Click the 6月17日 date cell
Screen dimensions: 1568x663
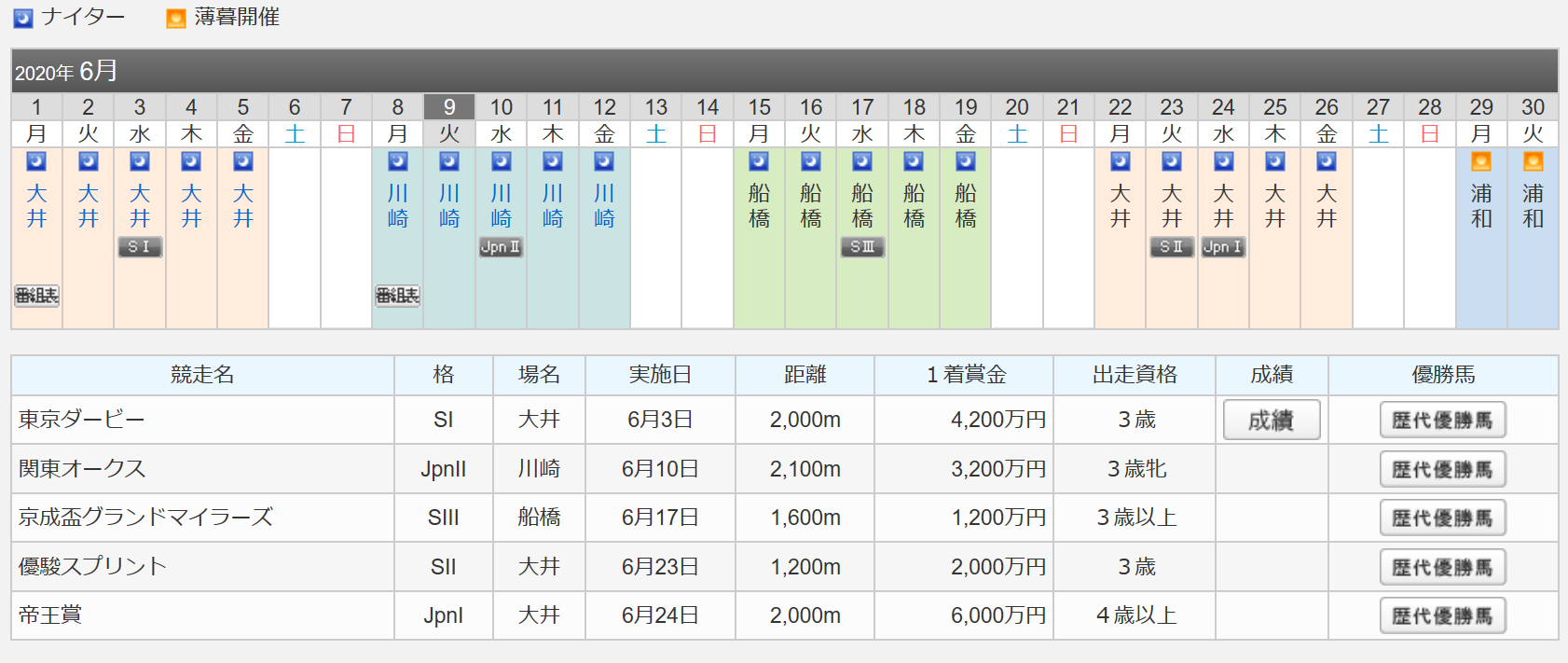(661, 518)
